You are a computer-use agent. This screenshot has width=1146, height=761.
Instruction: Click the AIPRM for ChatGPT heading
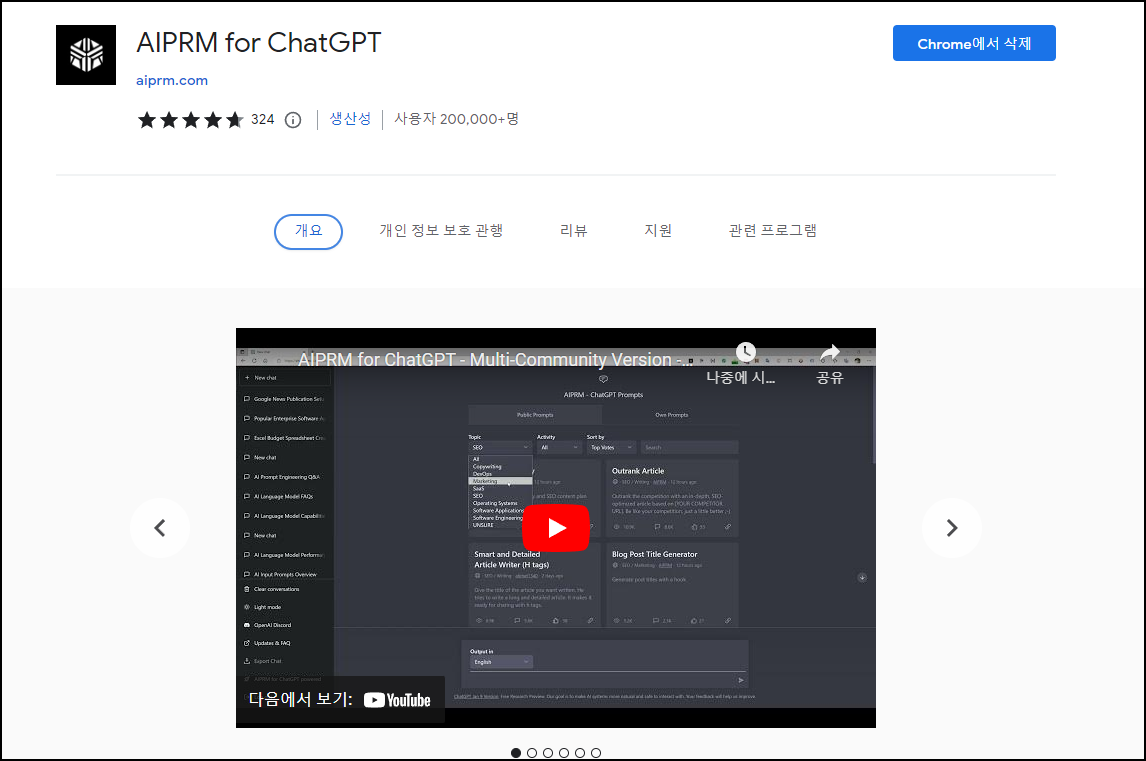[259, 43]
